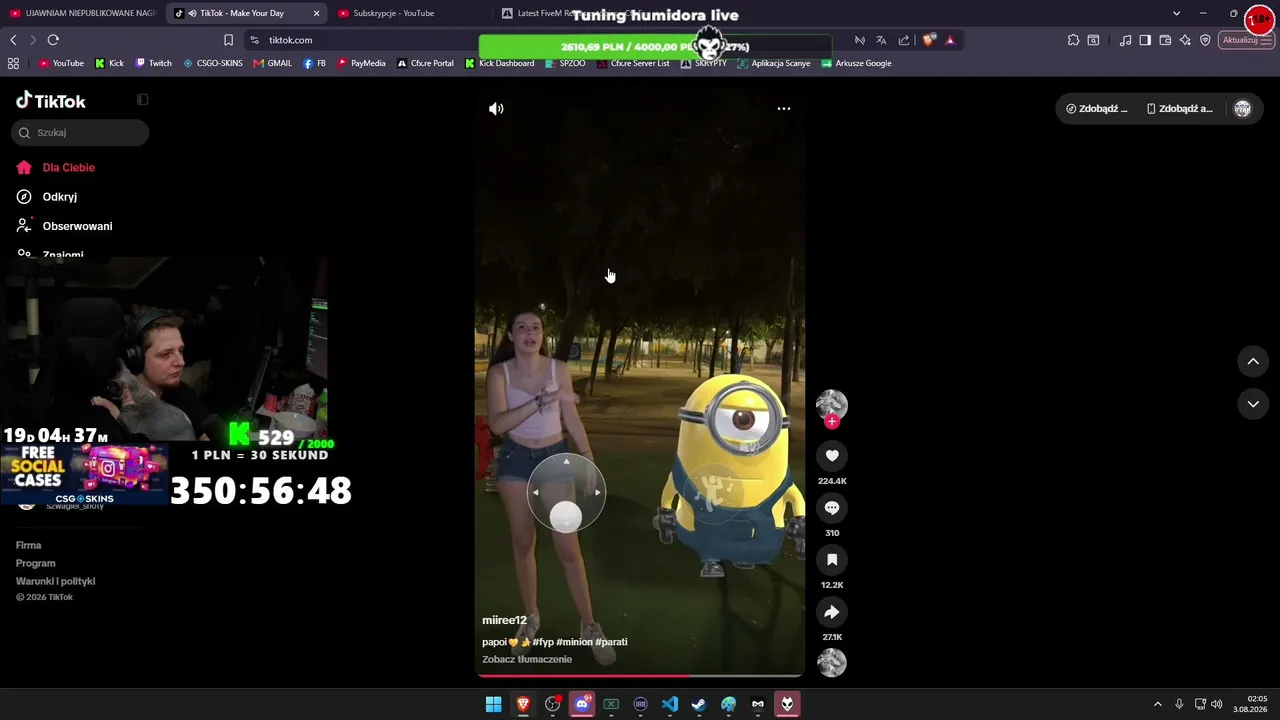Open the Arkusze Google bookmark
This screenshot has height=720, width=1280.
coord(856,63)
